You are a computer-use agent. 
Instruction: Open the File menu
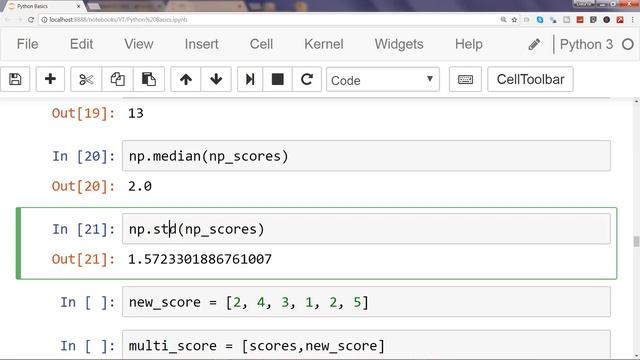pos(27,44)
